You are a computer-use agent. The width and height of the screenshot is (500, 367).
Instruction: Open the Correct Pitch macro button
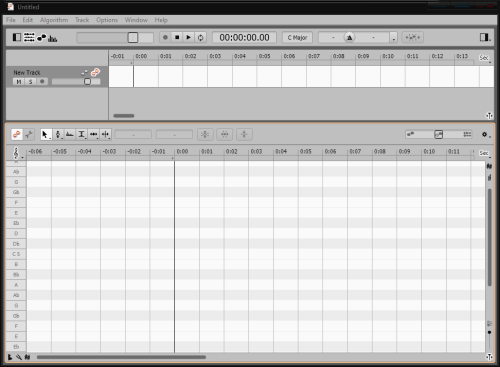[205, 134]
